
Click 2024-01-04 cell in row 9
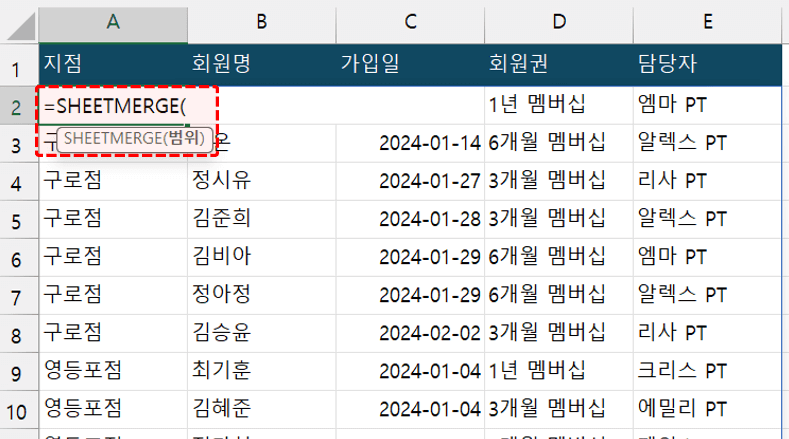[x=410, y=372]
